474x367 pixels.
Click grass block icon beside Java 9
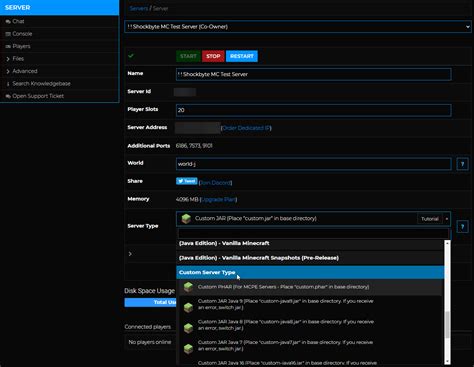(188, 307)
